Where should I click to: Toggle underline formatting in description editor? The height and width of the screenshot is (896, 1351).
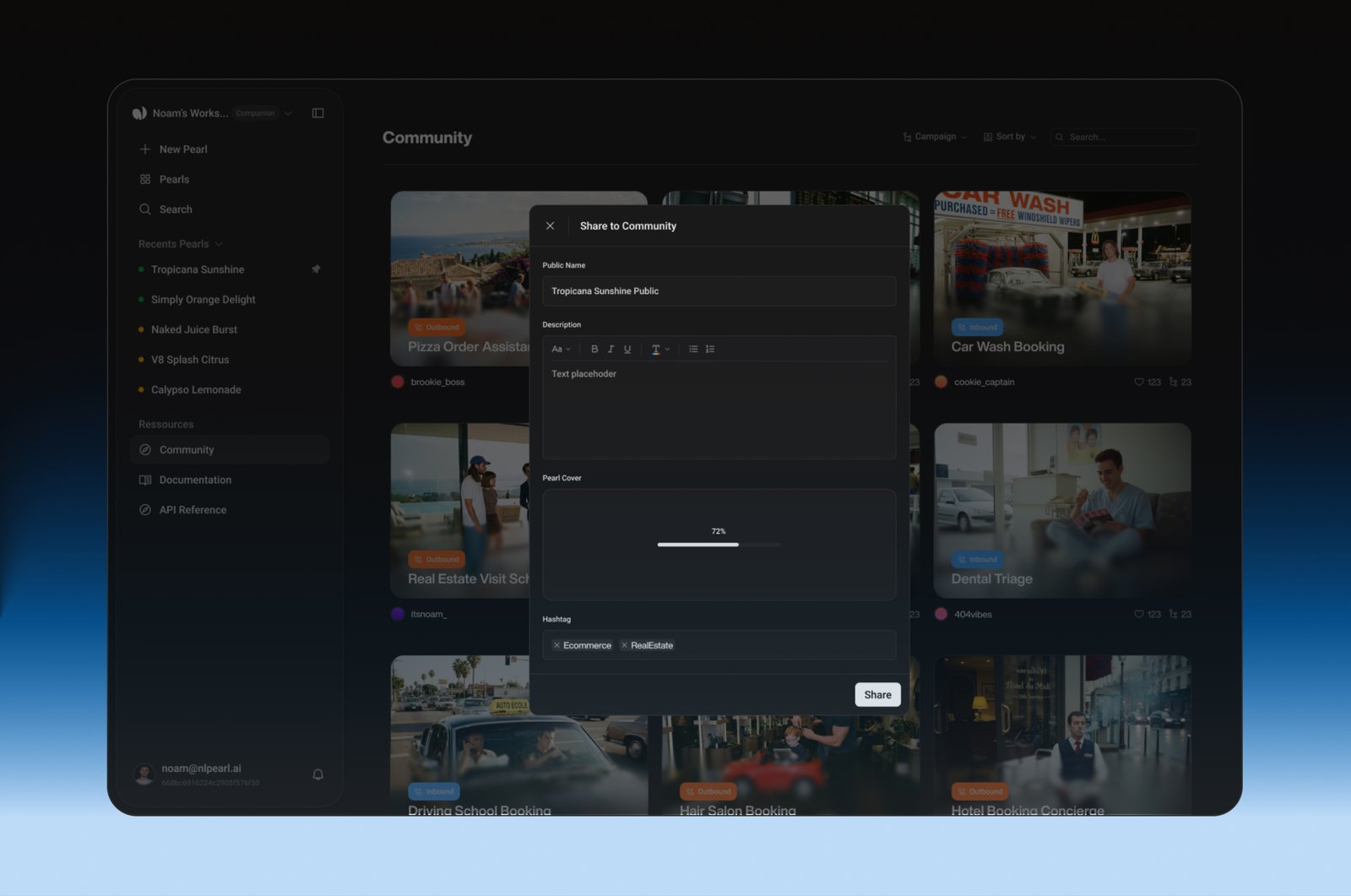coord(627,350)
